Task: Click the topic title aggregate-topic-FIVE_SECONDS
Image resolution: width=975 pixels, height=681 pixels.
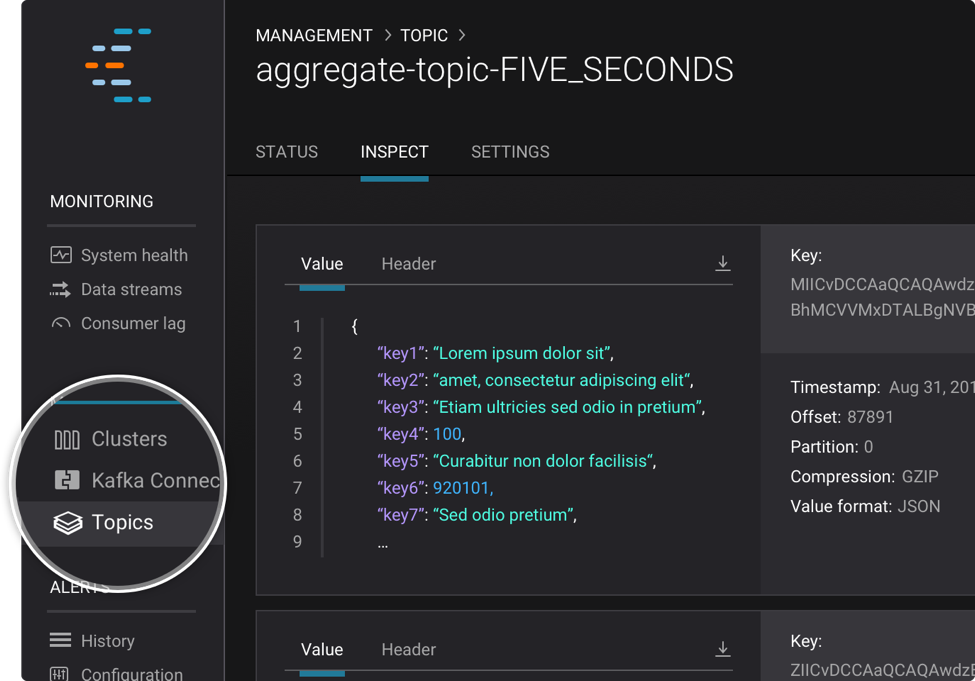Action: tap(494, 70)
